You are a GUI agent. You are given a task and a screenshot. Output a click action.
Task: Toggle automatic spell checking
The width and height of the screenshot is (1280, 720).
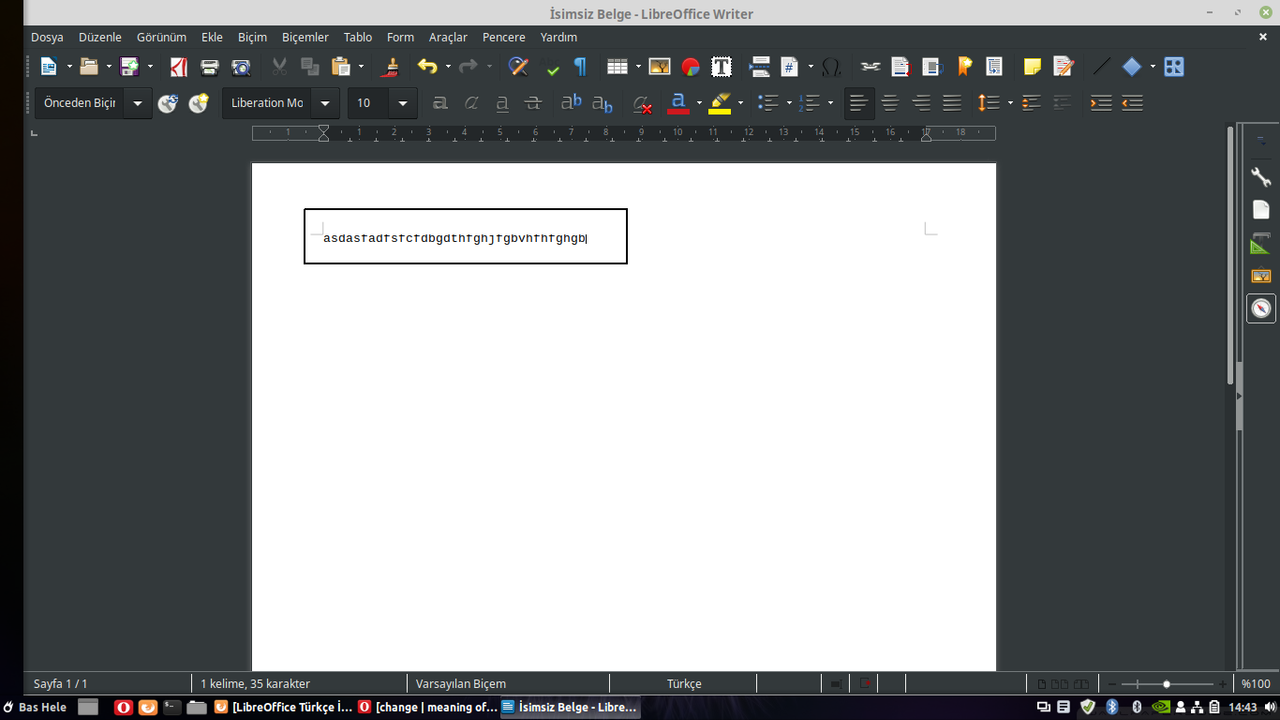point(552,67)
